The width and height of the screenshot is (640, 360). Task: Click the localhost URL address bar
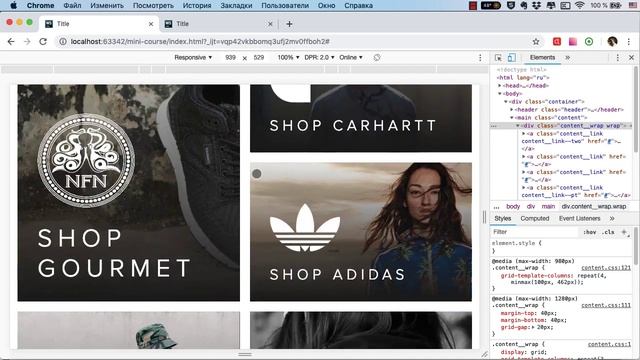tap(200, 42)
